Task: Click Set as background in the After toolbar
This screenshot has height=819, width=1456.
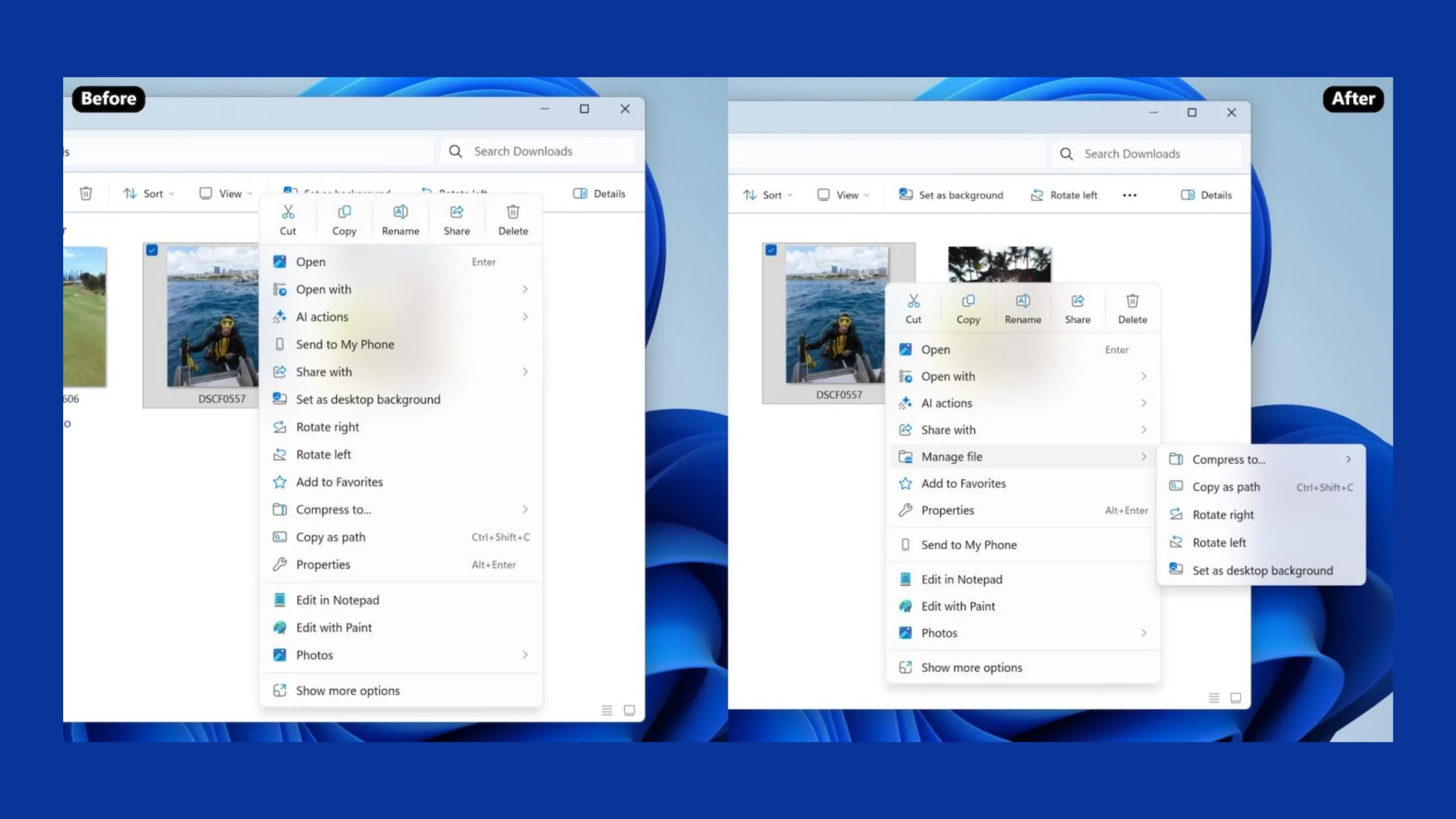Action: pyautogui.click(x=951, y=195)
